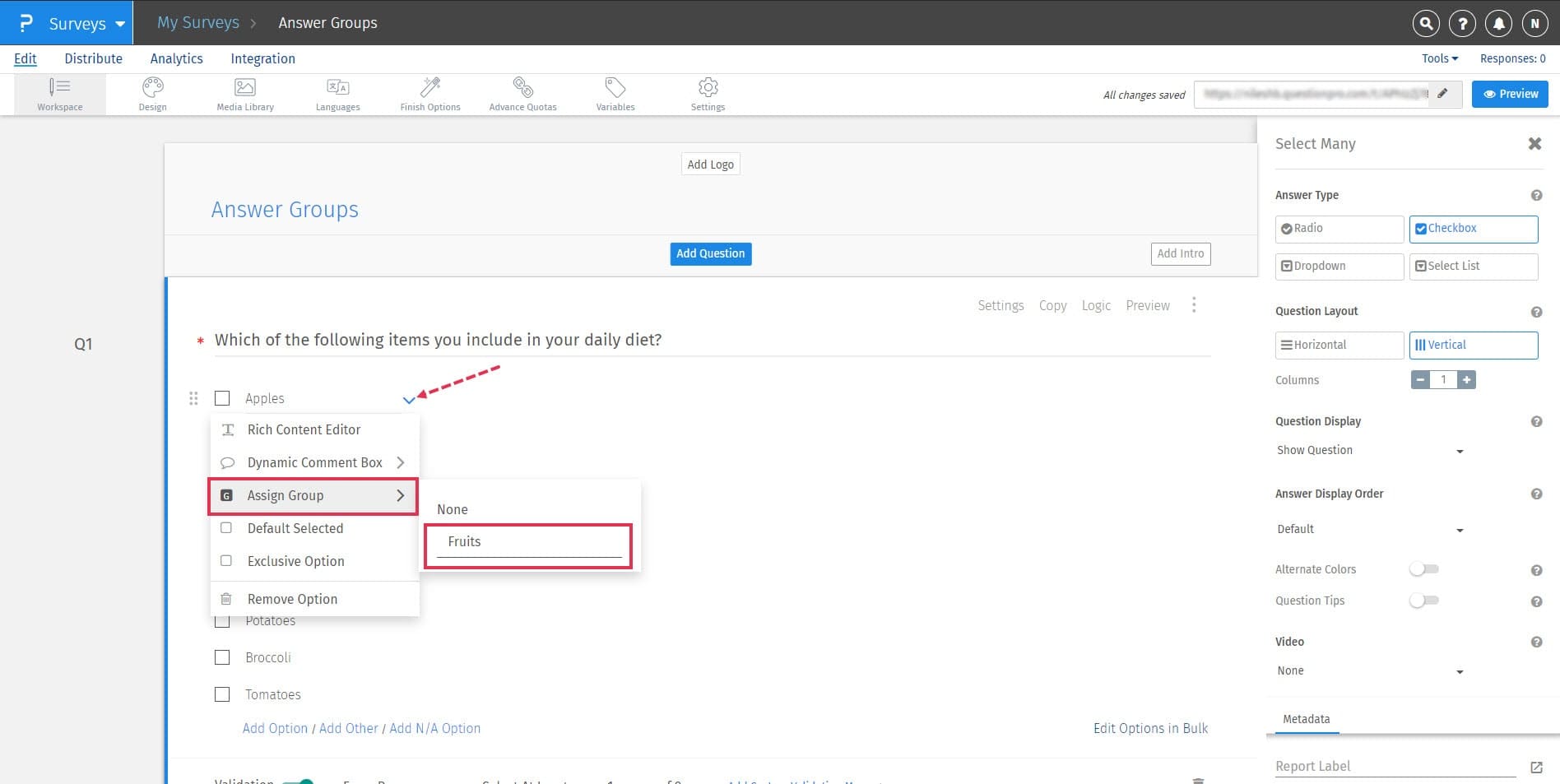Choose the Select List answer type

pyautogui.click(x=1474, y=267)
